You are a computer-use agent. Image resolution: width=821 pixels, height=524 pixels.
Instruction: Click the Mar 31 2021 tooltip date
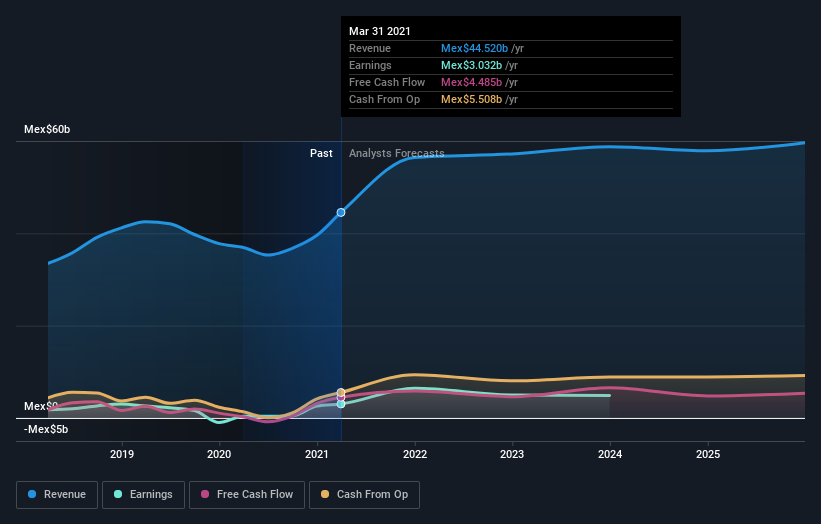pos(380,31)
